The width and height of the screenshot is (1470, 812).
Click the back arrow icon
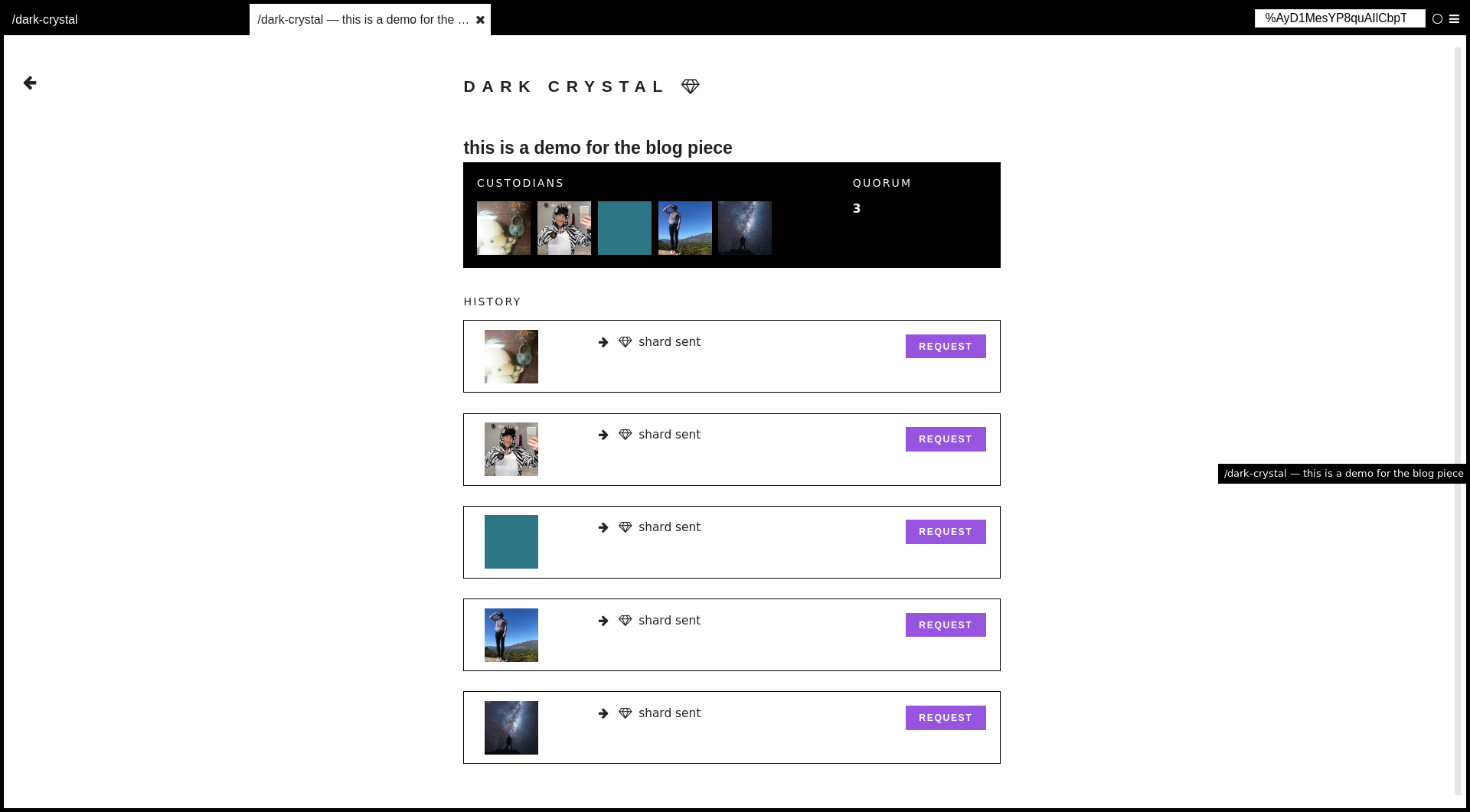[x=30, y=83]
